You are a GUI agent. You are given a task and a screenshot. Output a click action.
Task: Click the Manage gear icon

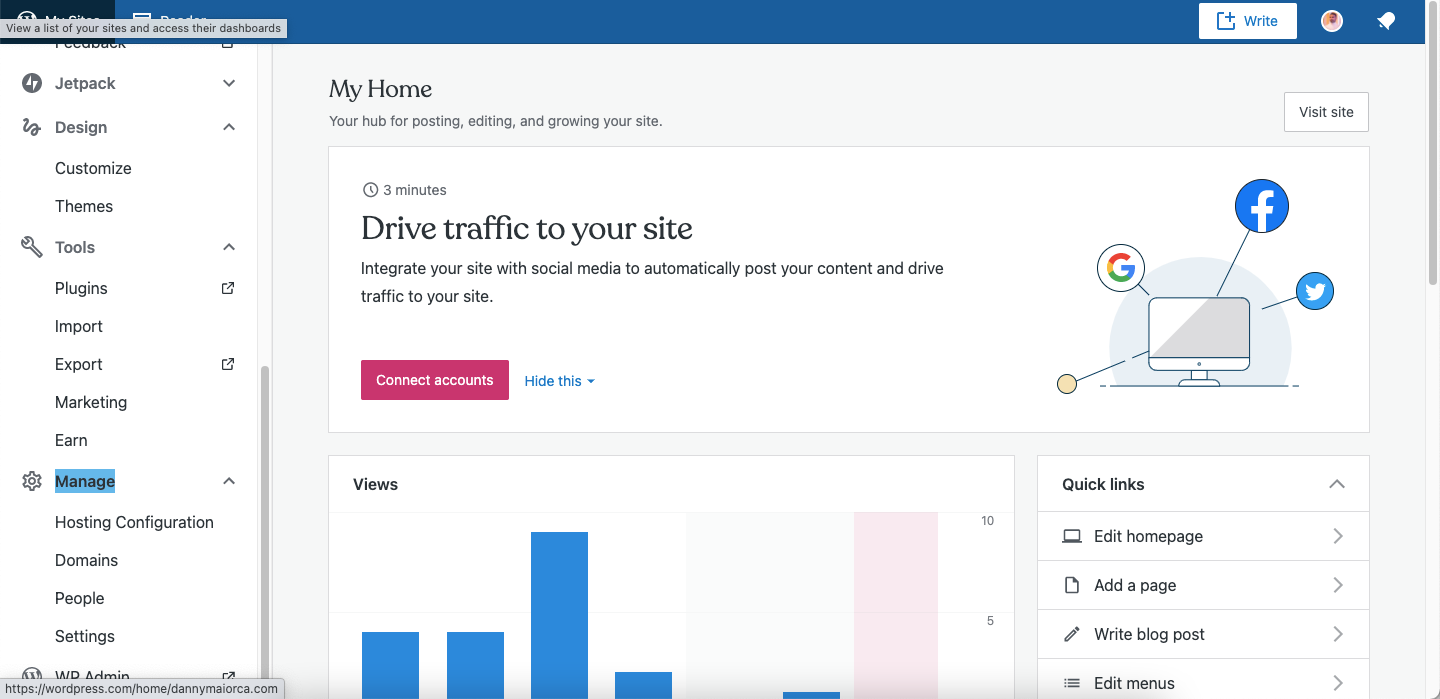(32, 482)
